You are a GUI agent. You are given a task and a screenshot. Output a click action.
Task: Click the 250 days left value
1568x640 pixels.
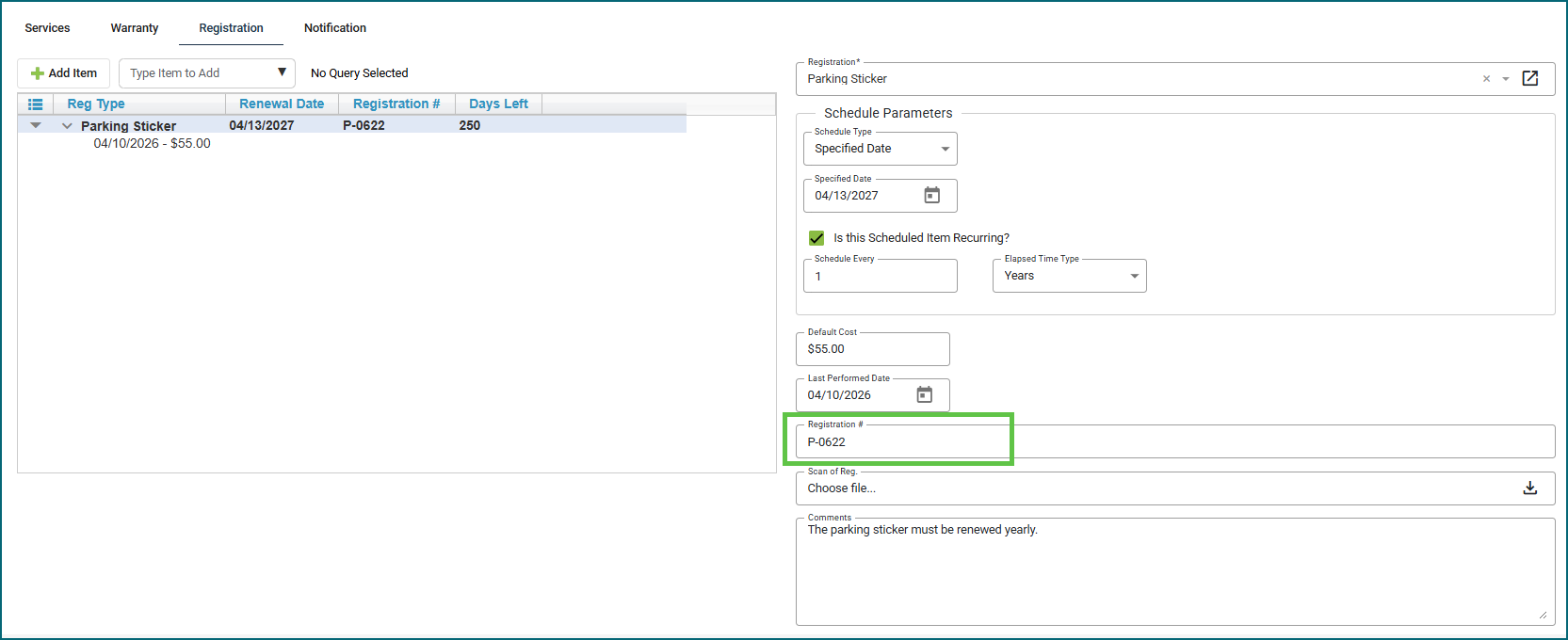click(x=470, y=125)
